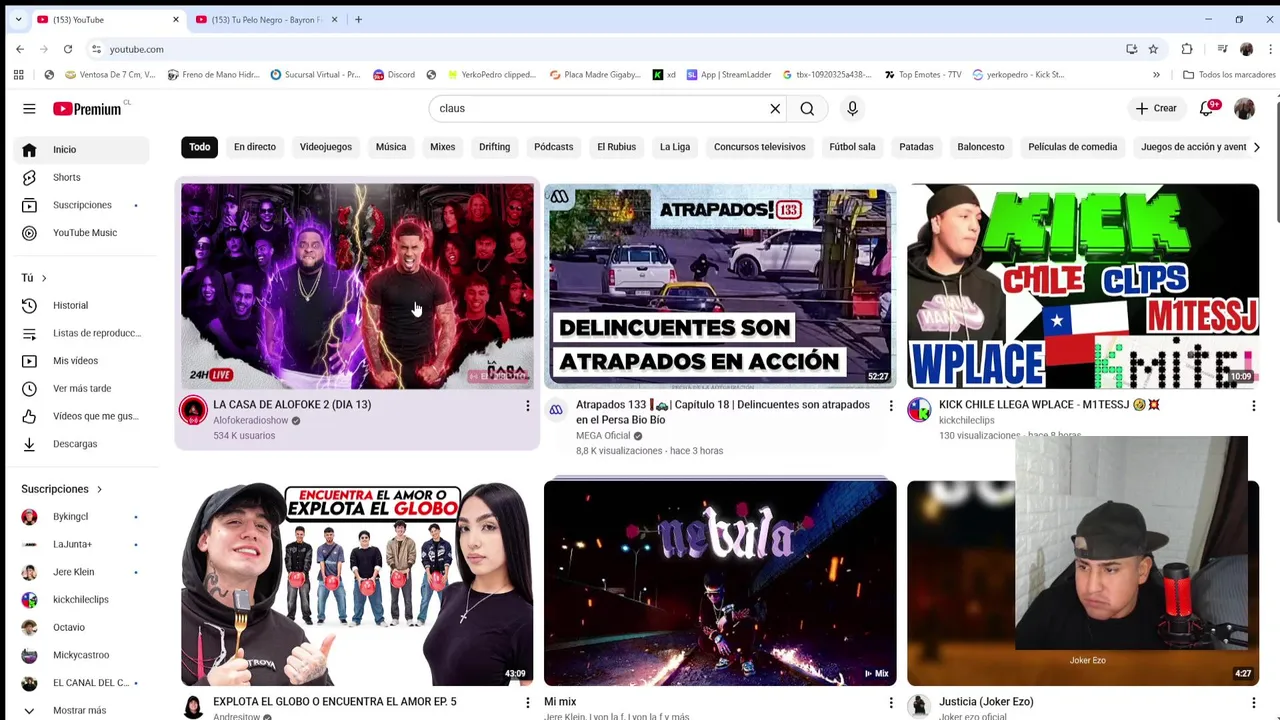
Task: Open Mickycastro subscription channel
Action: click(82, 655)
